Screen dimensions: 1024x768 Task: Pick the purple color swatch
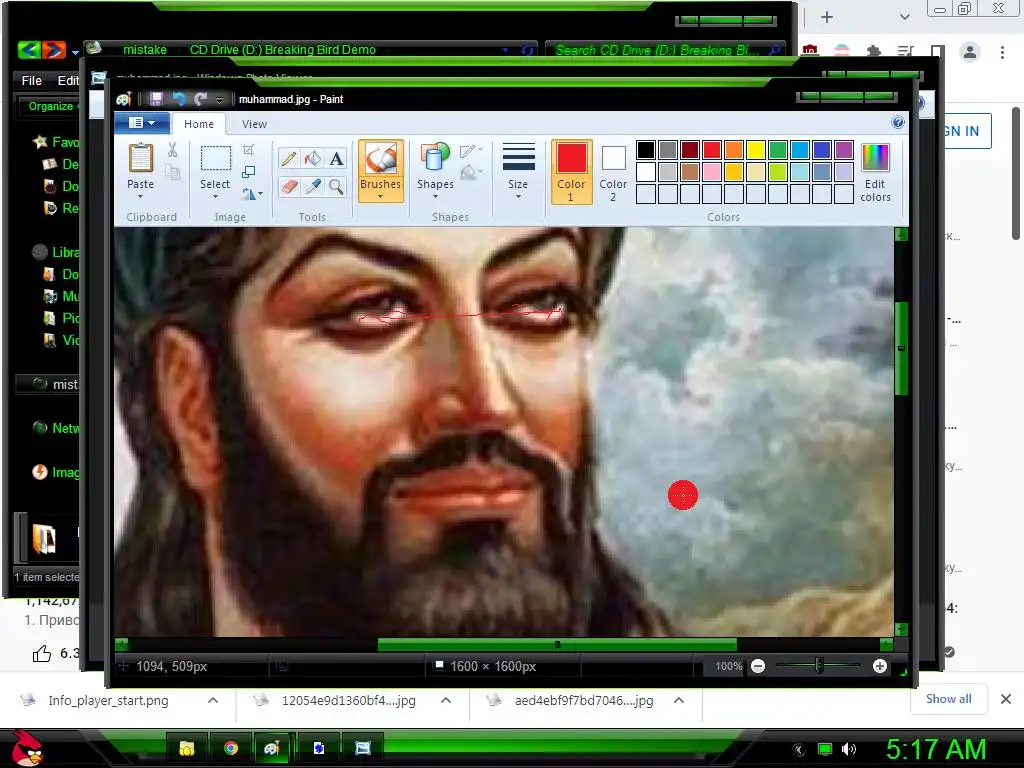tap(844, 150)
